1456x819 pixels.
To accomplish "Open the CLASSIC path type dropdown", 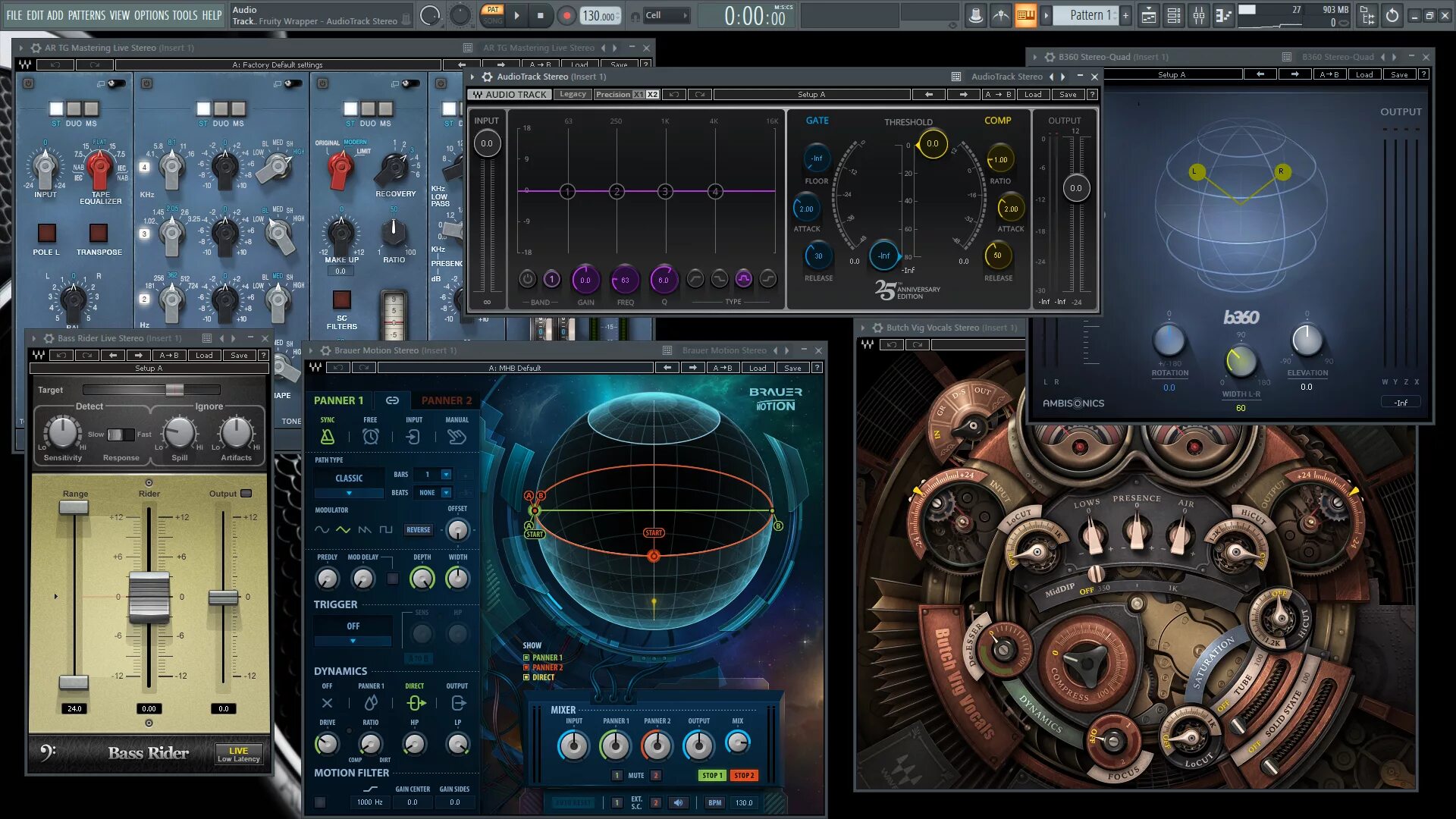I will coord(349,493).
